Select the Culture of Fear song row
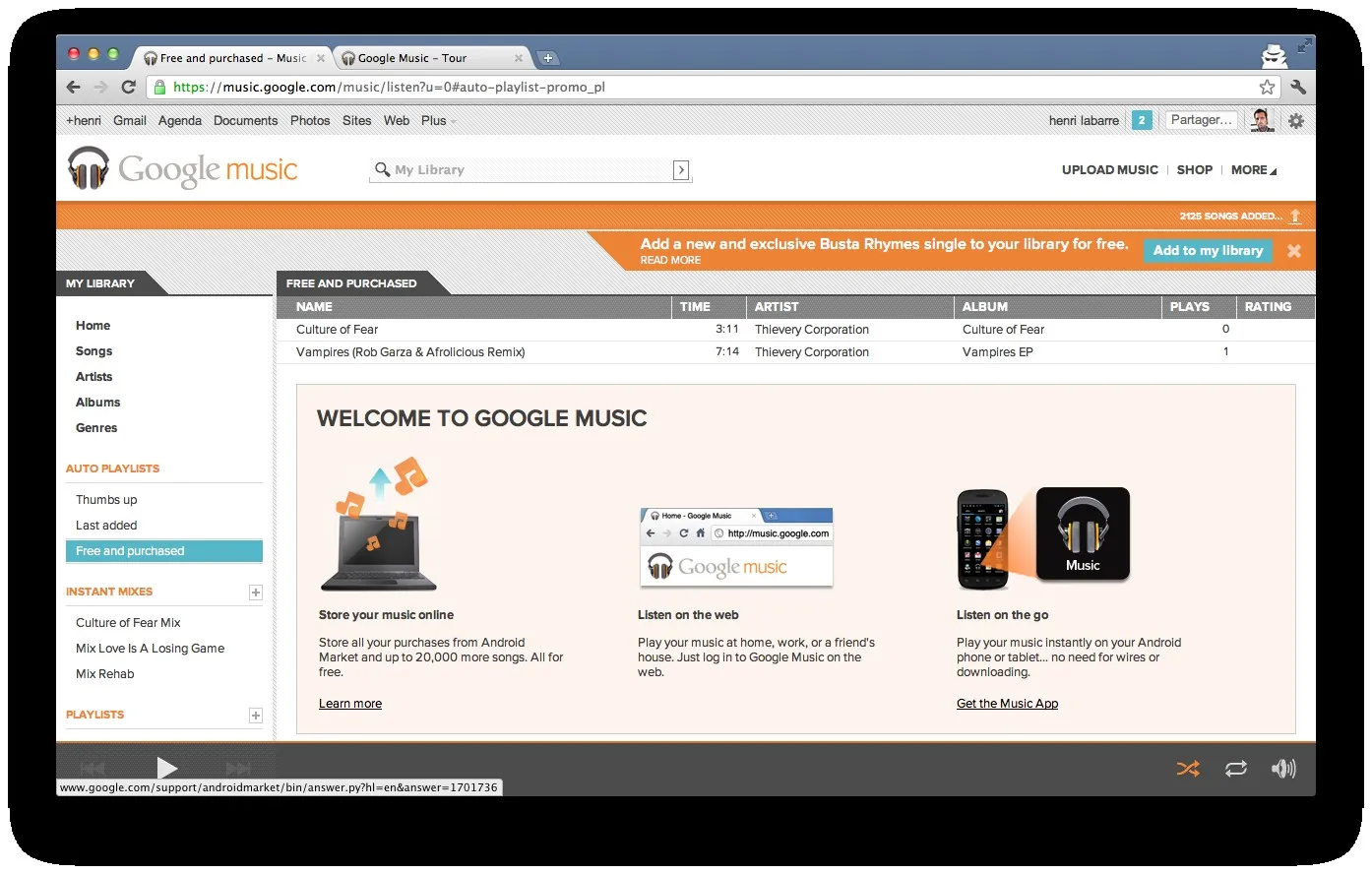The width and height of the screenshot is (1372, 874). 795,330
